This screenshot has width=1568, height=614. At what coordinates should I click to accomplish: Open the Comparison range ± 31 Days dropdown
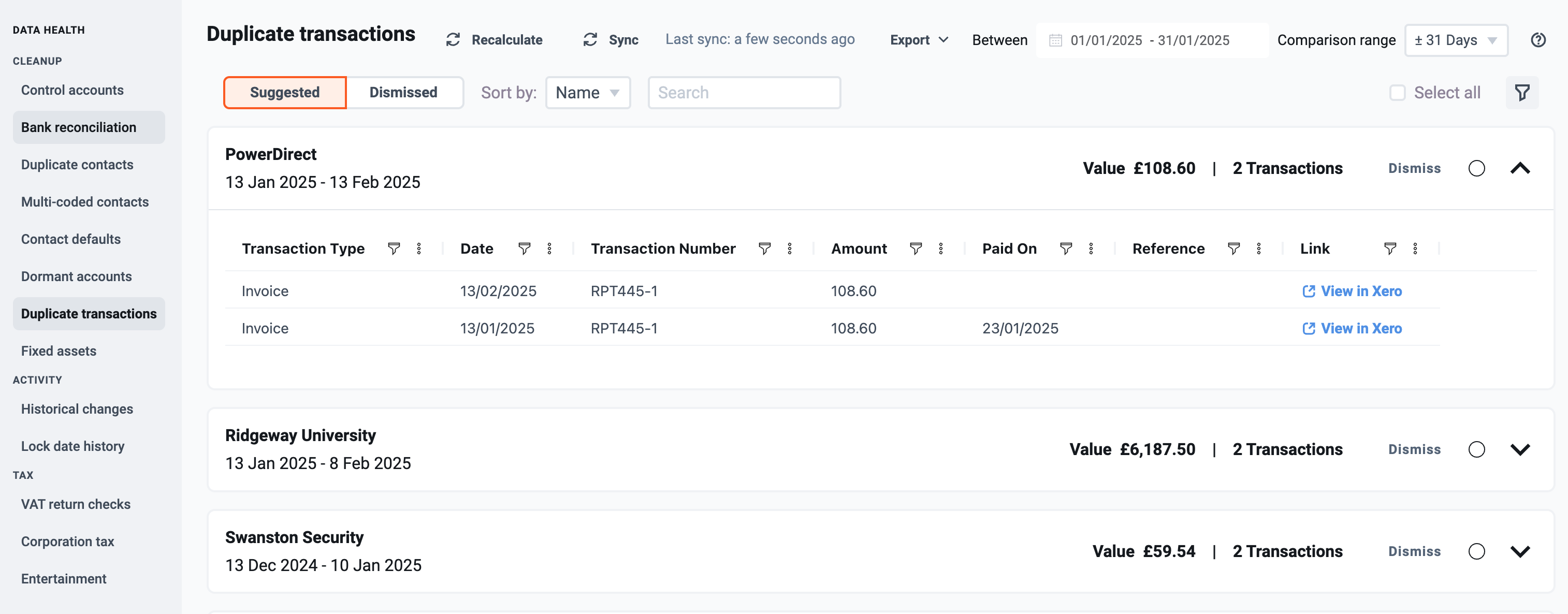(1456, 40)
